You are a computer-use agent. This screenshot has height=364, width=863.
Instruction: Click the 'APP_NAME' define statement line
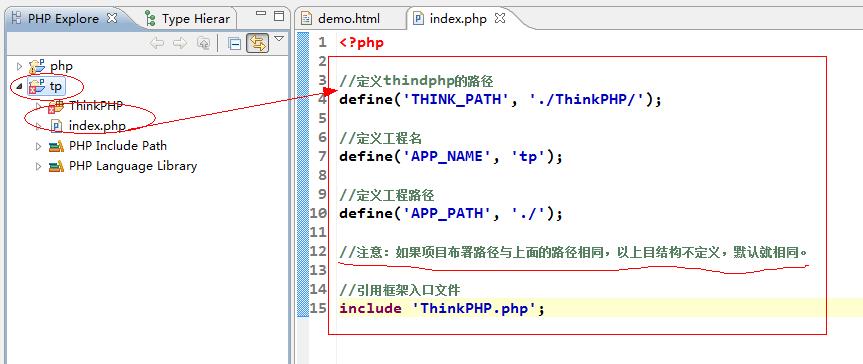(451, 156)
